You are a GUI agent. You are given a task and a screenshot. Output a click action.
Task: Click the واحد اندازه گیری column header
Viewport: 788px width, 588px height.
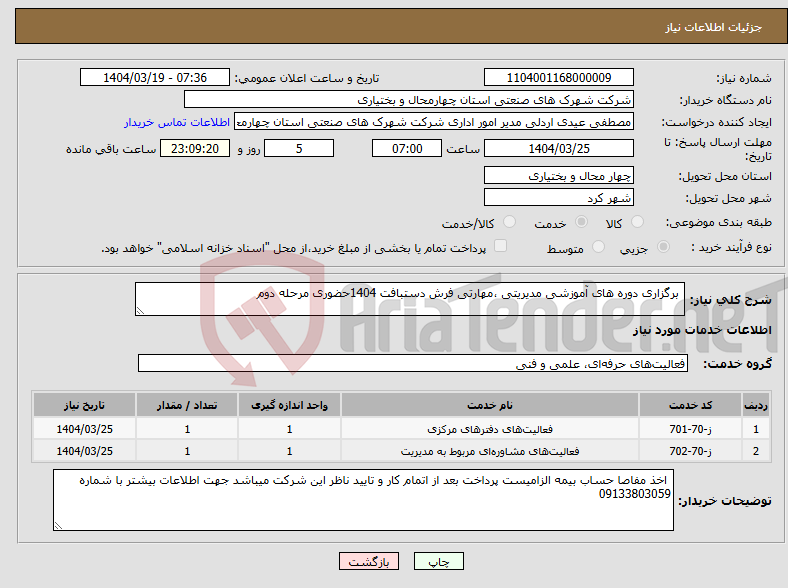pyautogui.click(x=289, y=405)
